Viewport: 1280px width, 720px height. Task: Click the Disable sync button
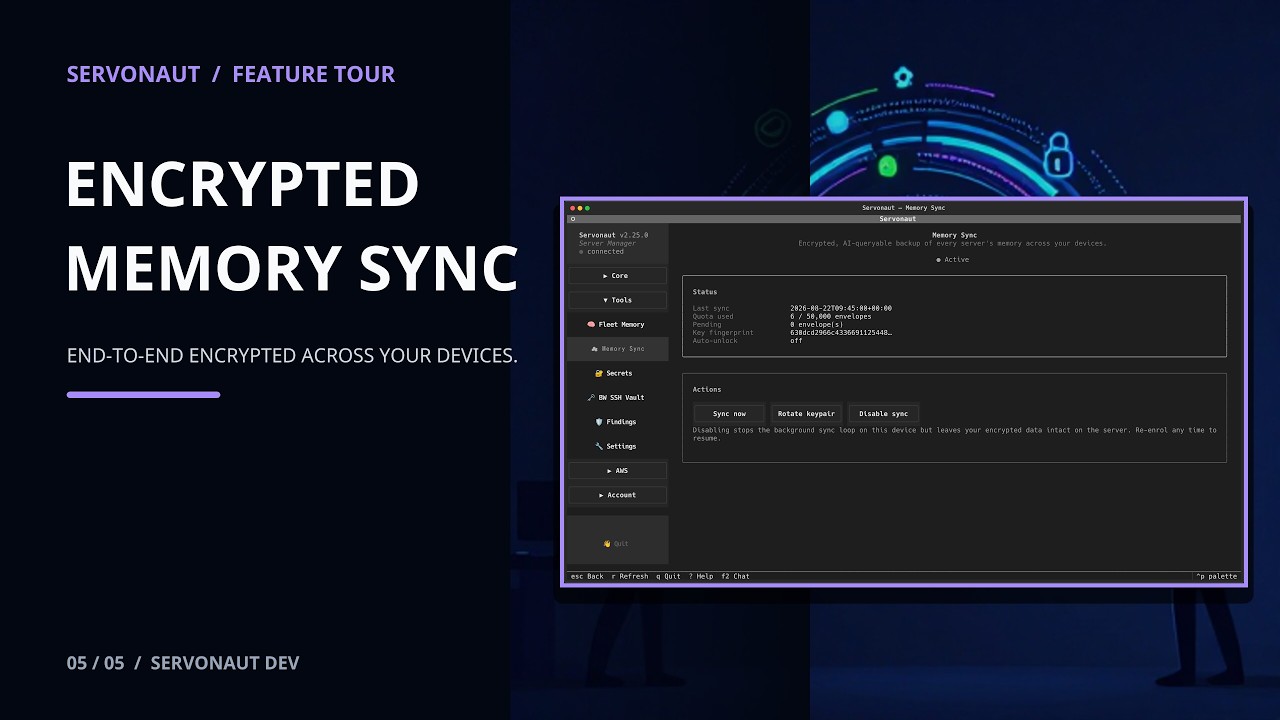[x=884, y=413]
